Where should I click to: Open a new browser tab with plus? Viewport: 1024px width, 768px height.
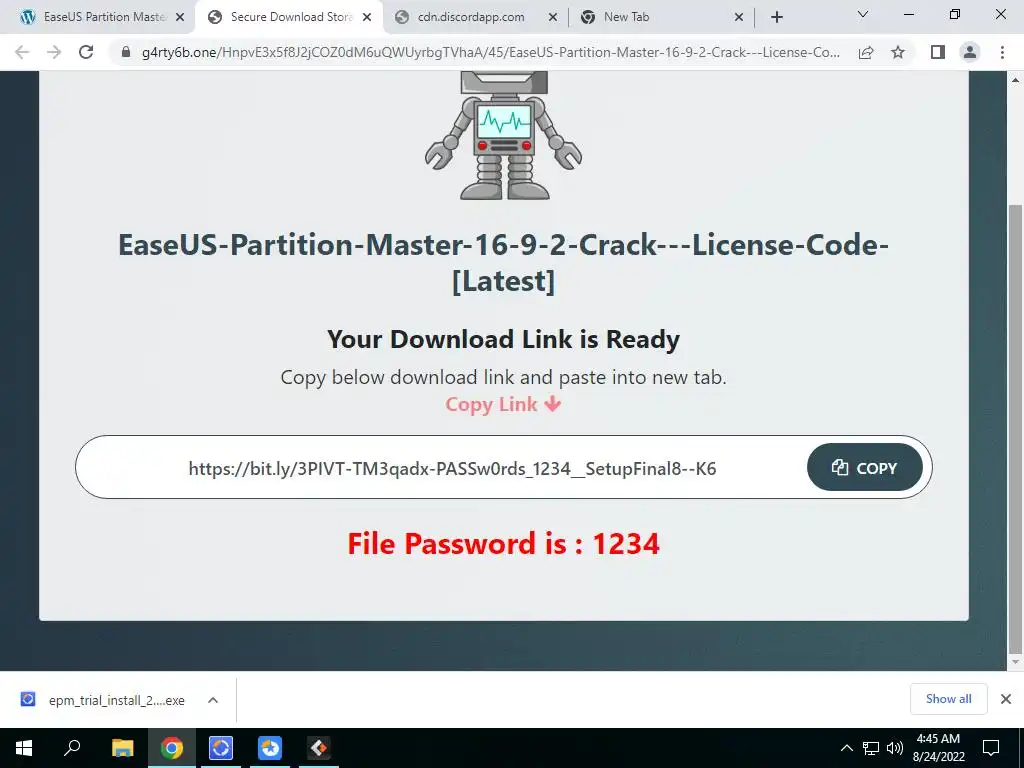point(776,18)
